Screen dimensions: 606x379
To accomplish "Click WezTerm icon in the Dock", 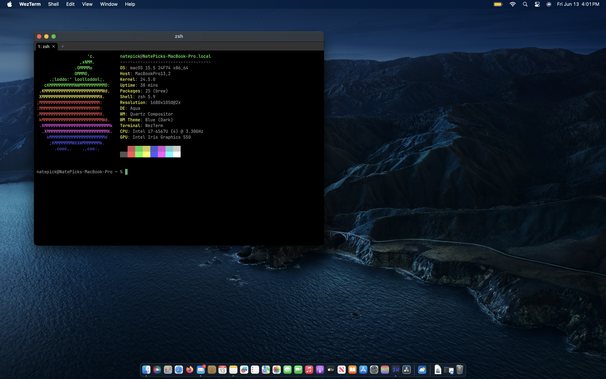I will pos(396,370).
